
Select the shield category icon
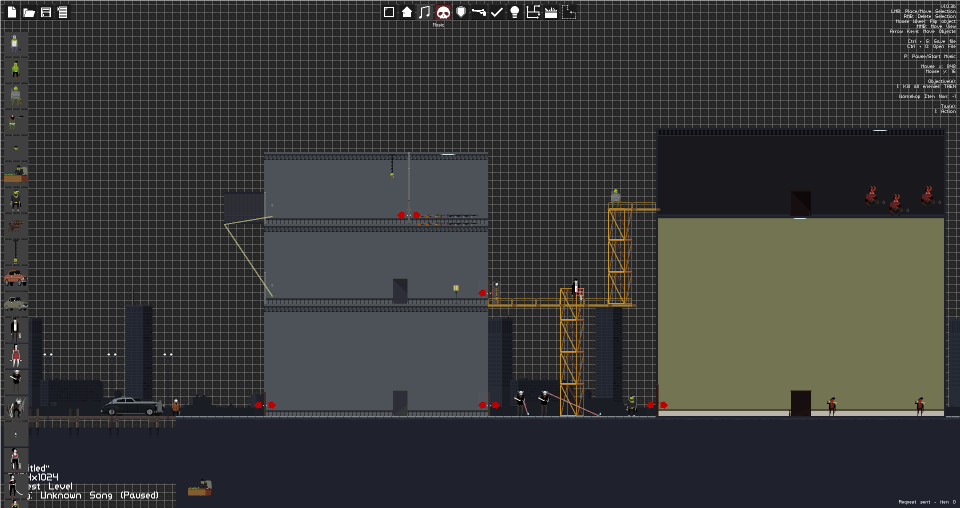pos(461,12)
